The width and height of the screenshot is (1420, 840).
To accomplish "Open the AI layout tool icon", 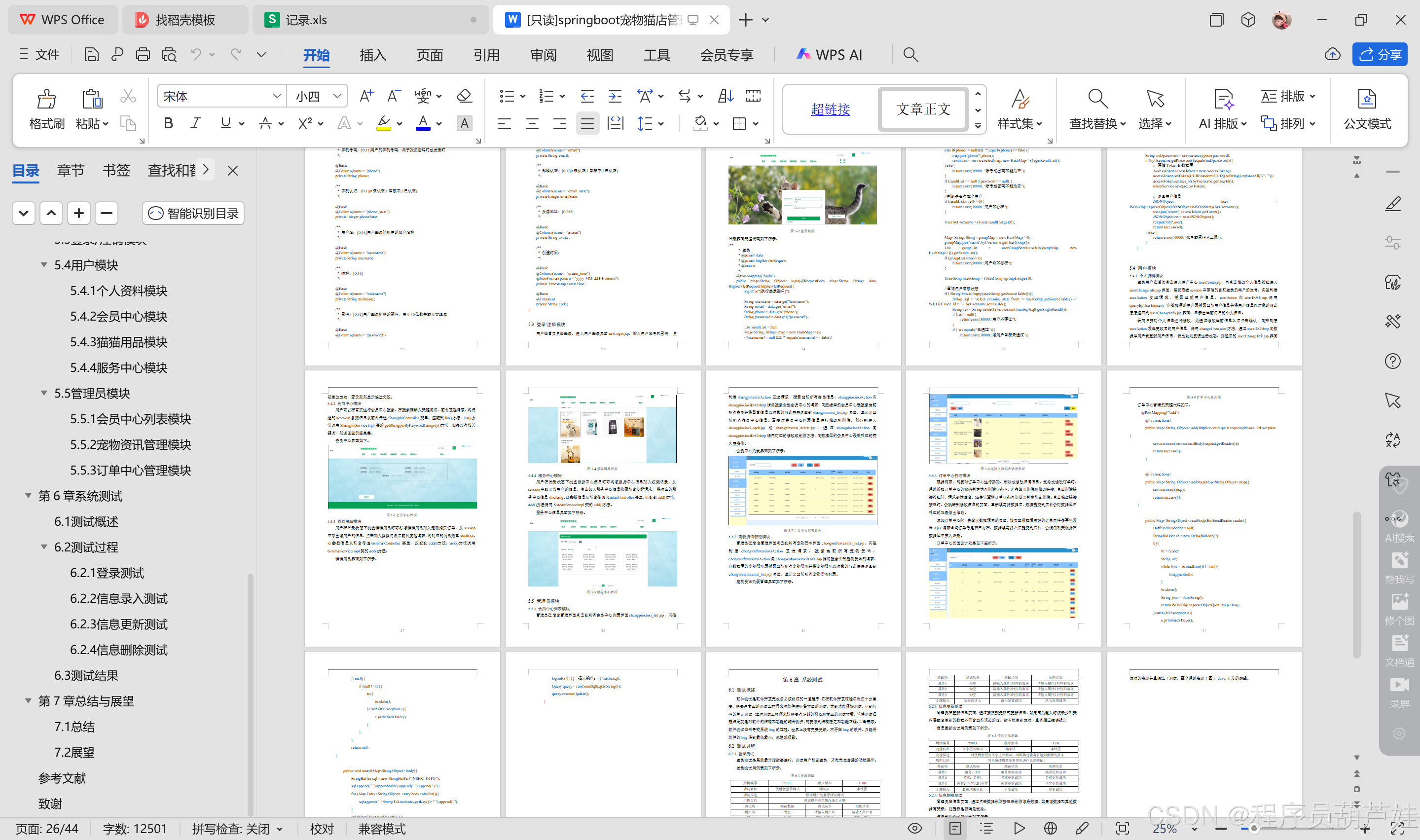I will click(1223, 99).
